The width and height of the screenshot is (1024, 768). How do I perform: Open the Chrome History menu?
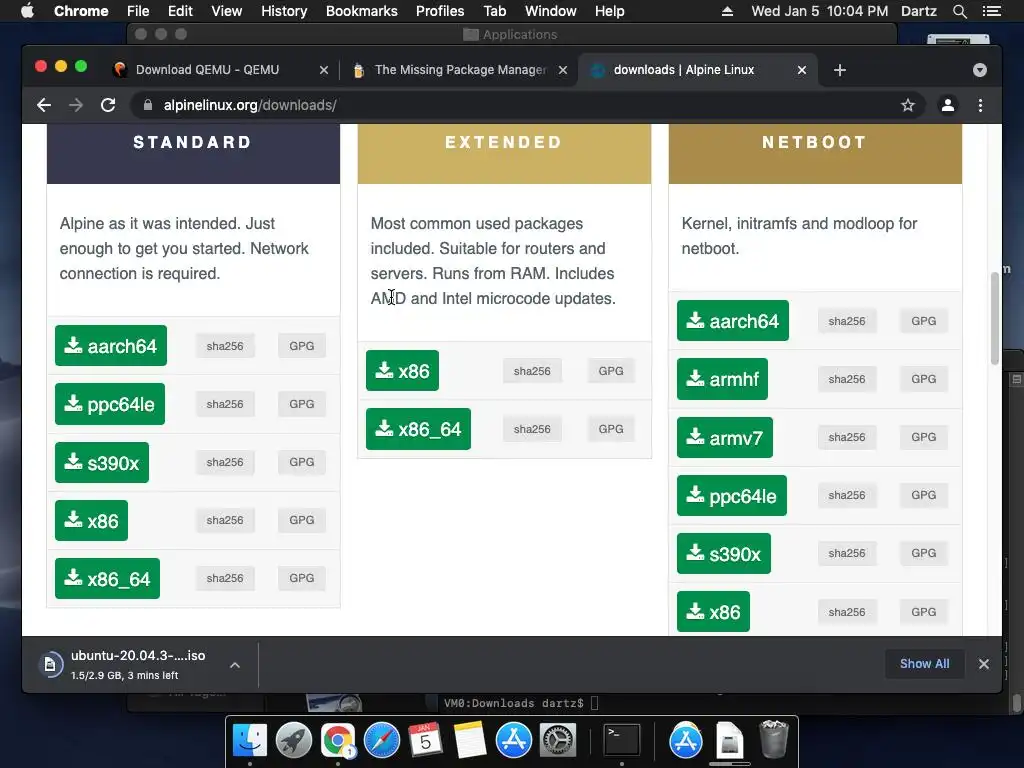[283, 11]
